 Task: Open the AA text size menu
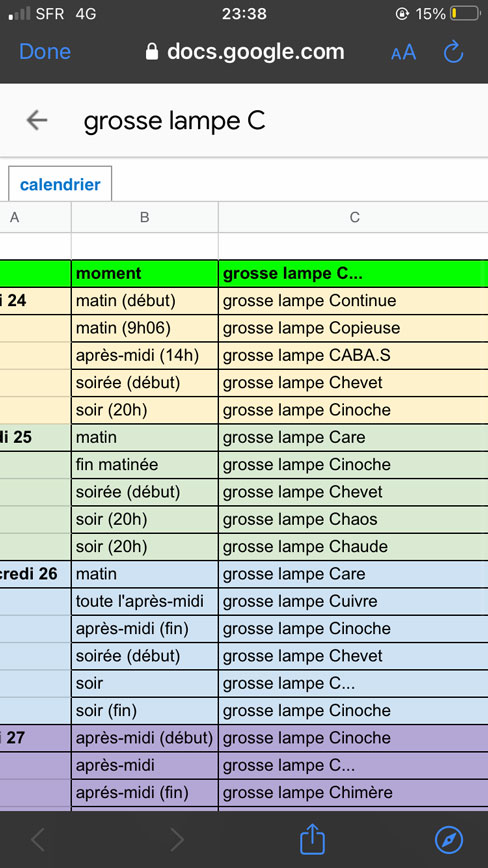click(403, 53)
